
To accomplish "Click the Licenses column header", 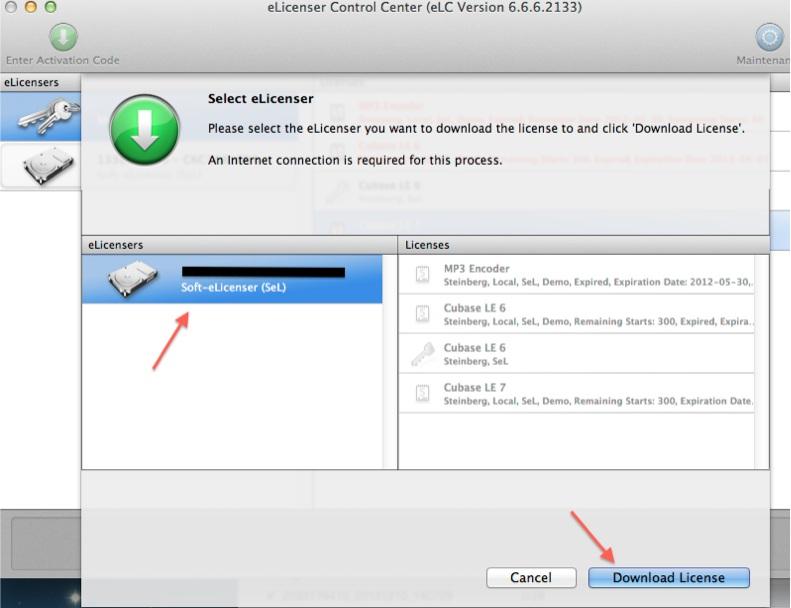I will point(584,245).
